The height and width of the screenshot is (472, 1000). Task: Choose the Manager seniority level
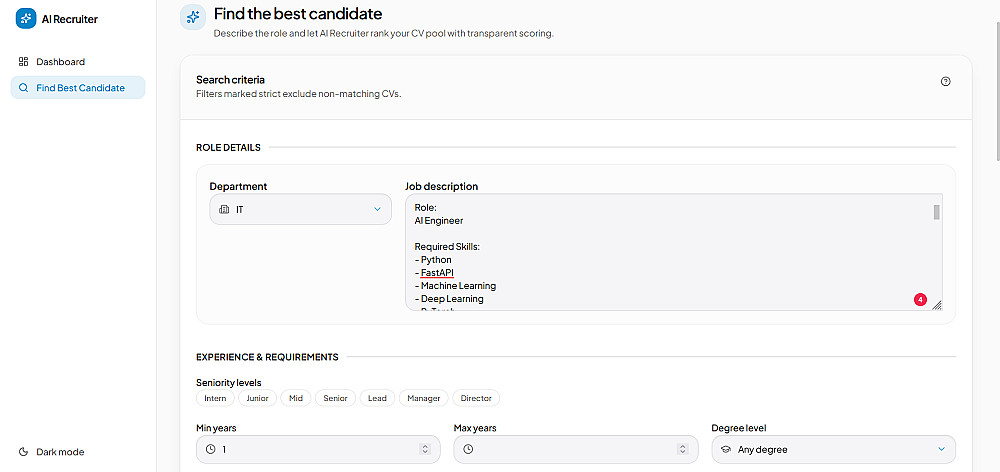(424, 398)
